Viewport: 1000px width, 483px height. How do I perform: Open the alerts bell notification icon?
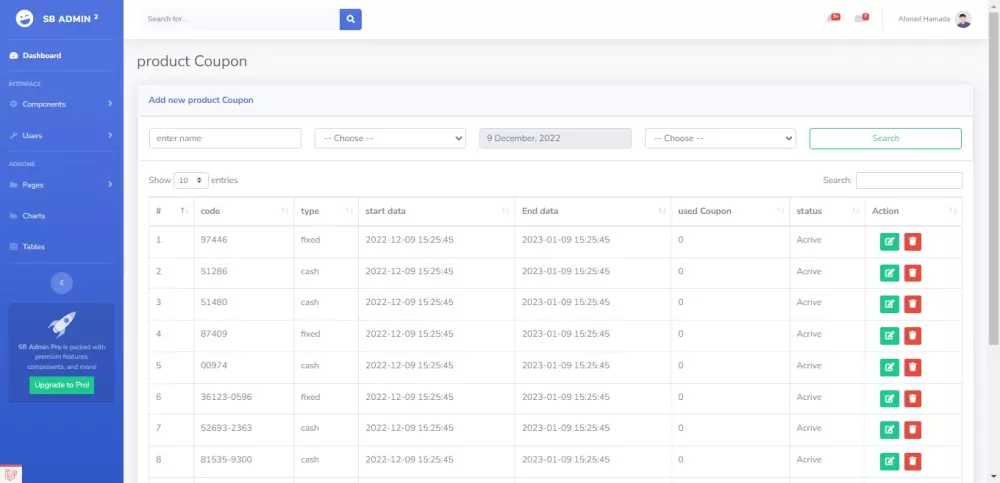tap(833, 18)
